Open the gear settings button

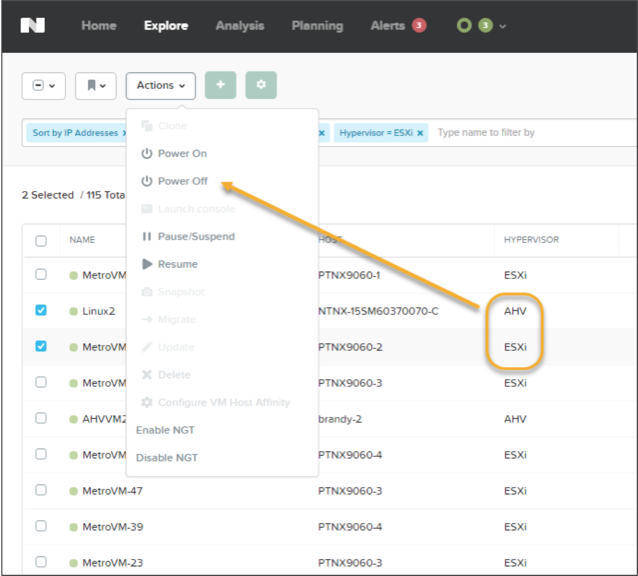point(261,85)
